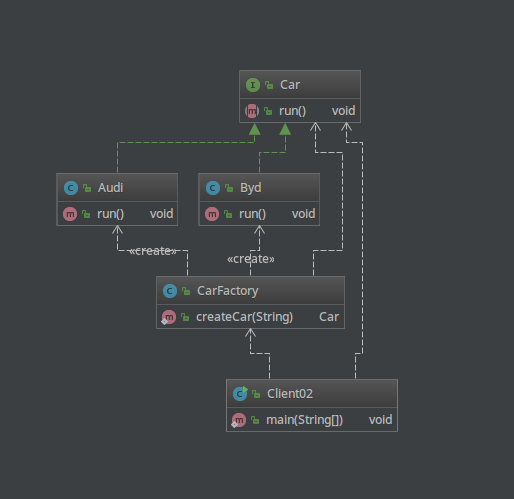
Task: Click the void return type in Byd node
Action: click(304, 214)
